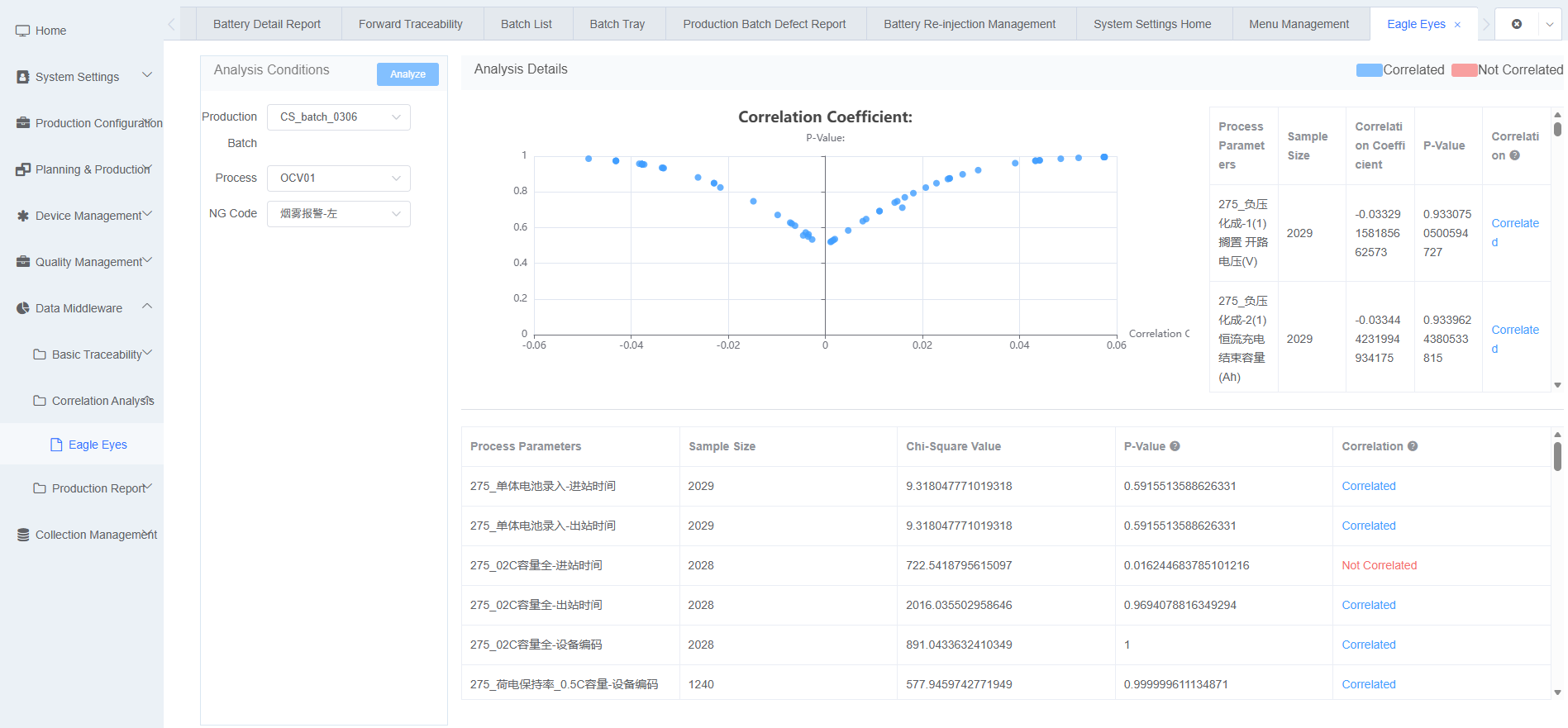
Task: Click help icon in upper Correlation column header
Action: point(1515,155)
